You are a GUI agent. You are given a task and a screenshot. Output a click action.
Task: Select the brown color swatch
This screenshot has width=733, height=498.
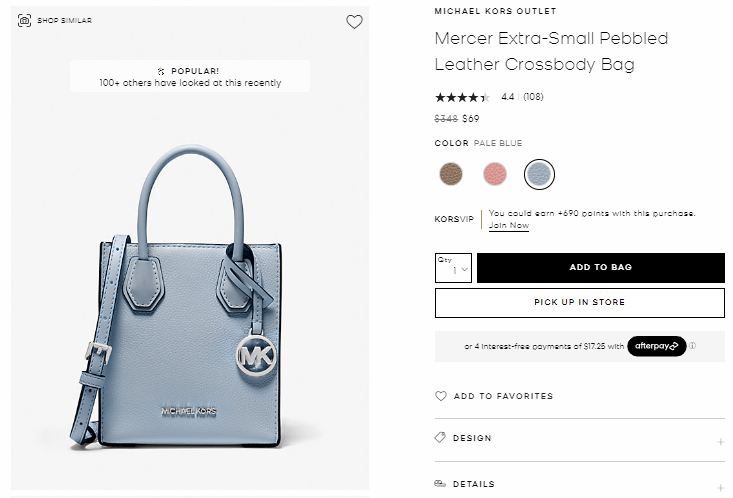(x=451, y=174)
